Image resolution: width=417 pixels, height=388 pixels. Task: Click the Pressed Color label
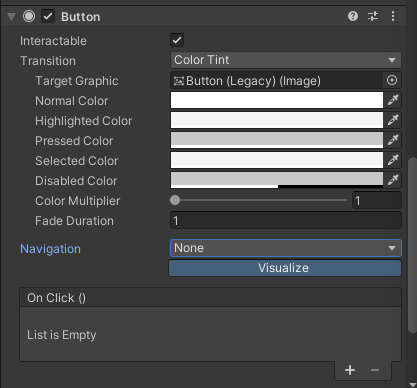[x=74, y=141]
